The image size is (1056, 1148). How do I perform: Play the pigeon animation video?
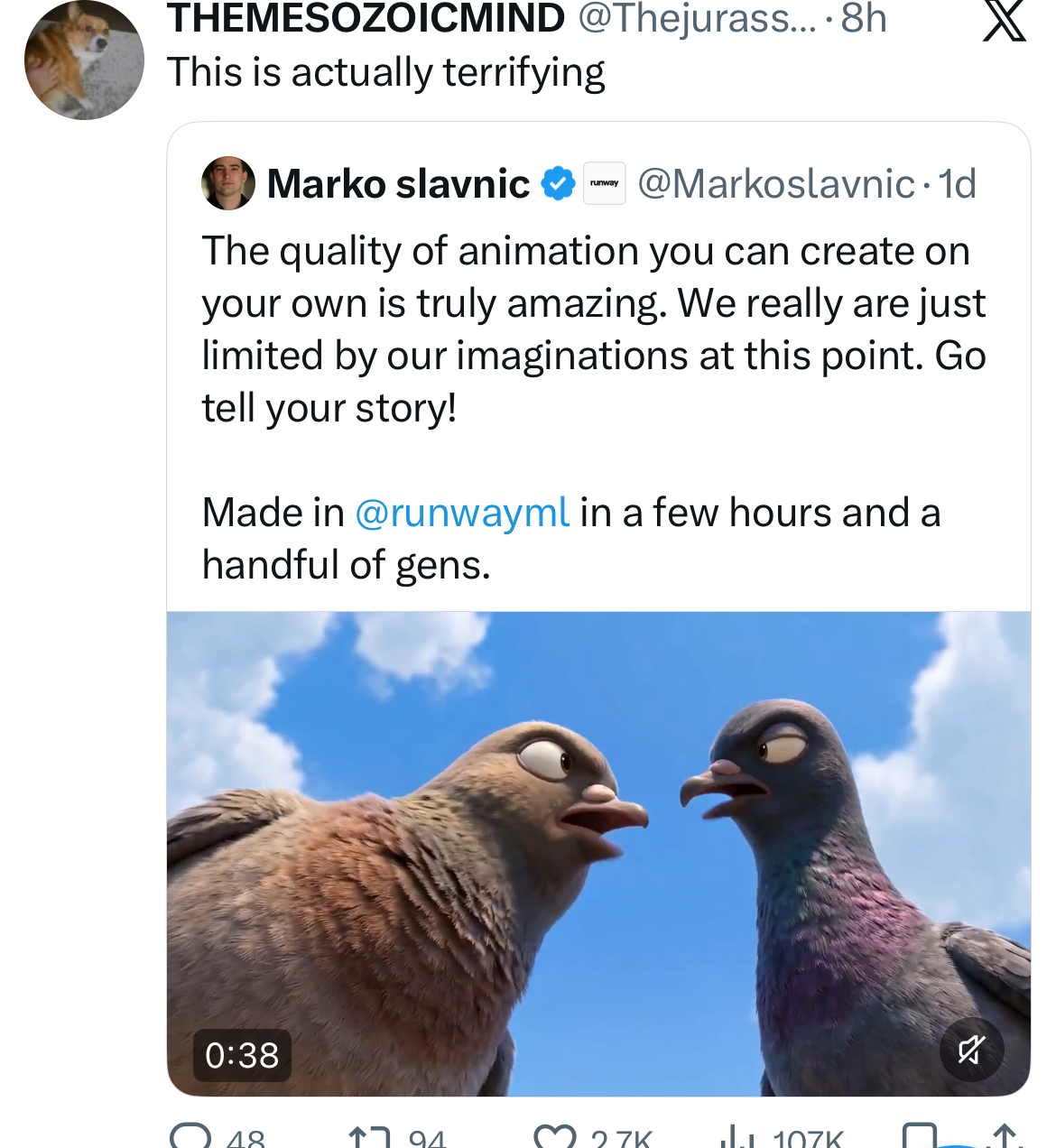pos(598,854)
